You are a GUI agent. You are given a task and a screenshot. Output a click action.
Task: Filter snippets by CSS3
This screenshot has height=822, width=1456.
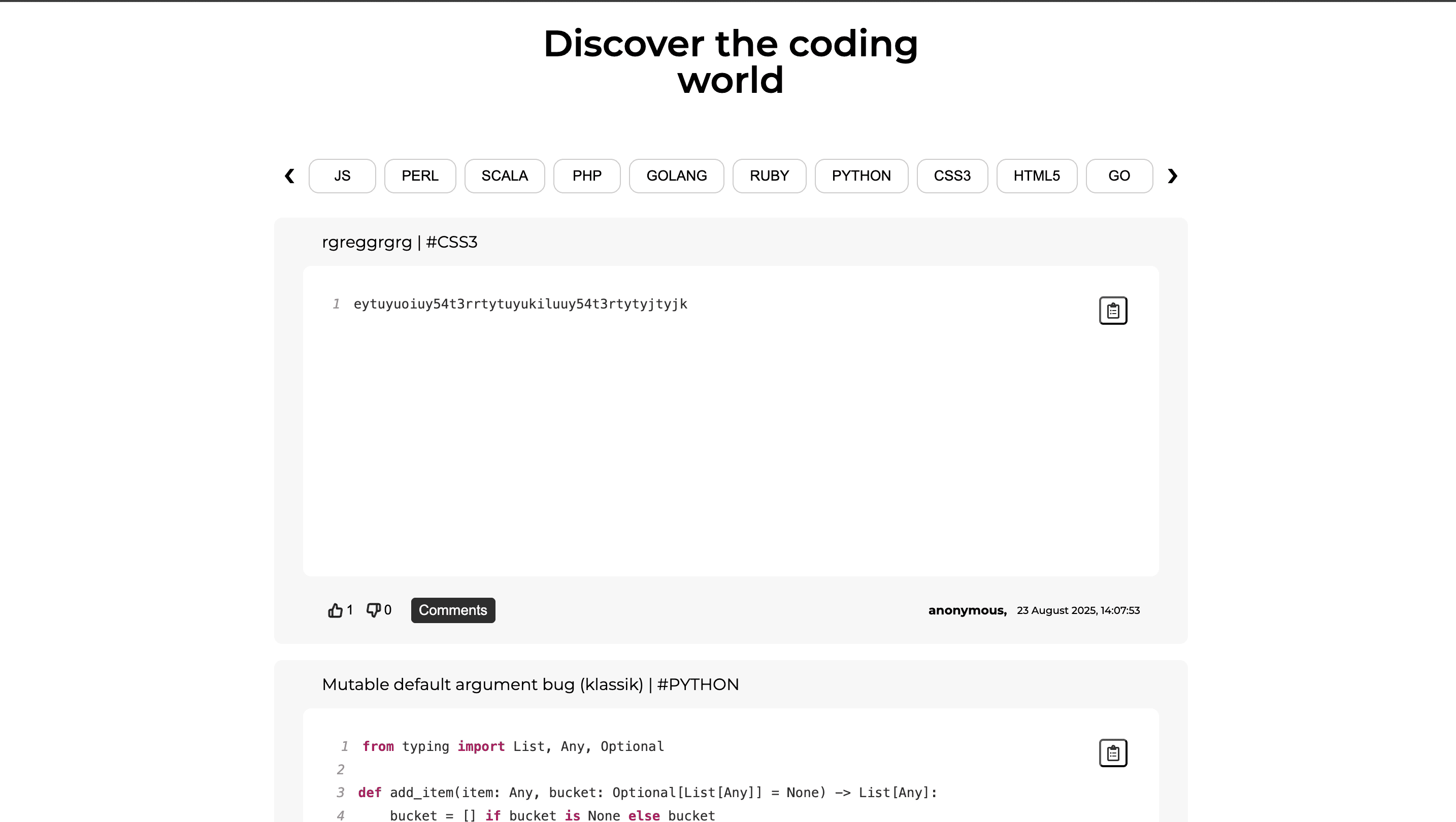pyautogui.click(x=952, y=176)
